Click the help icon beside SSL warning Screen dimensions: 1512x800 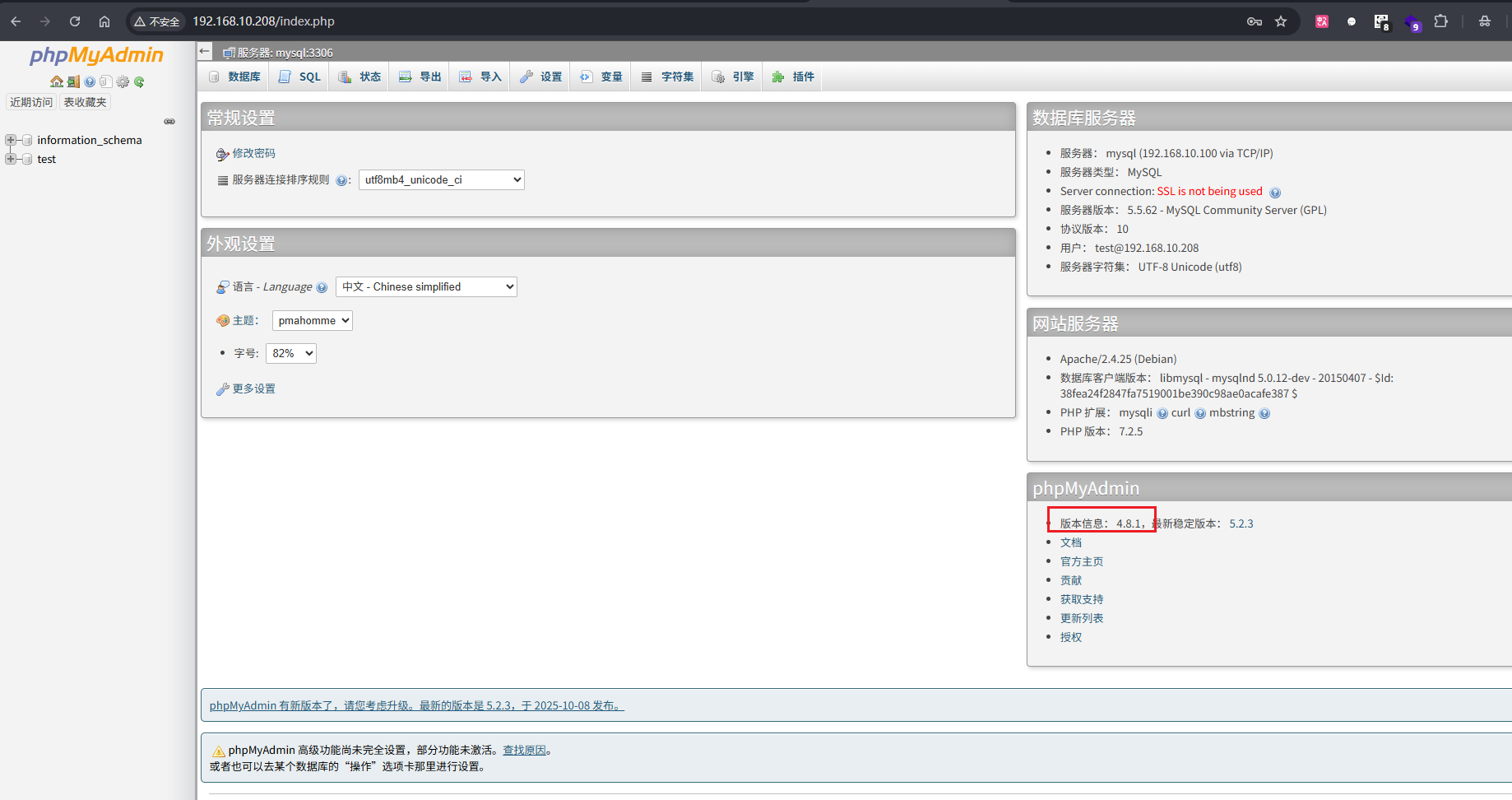[1275, 193]
